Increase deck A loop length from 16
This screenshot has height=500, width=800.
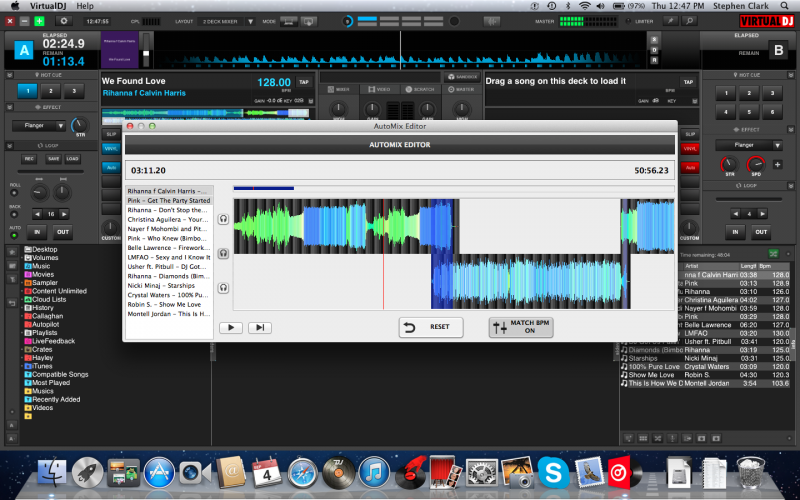pyautogui.click(x=64, y=214)
